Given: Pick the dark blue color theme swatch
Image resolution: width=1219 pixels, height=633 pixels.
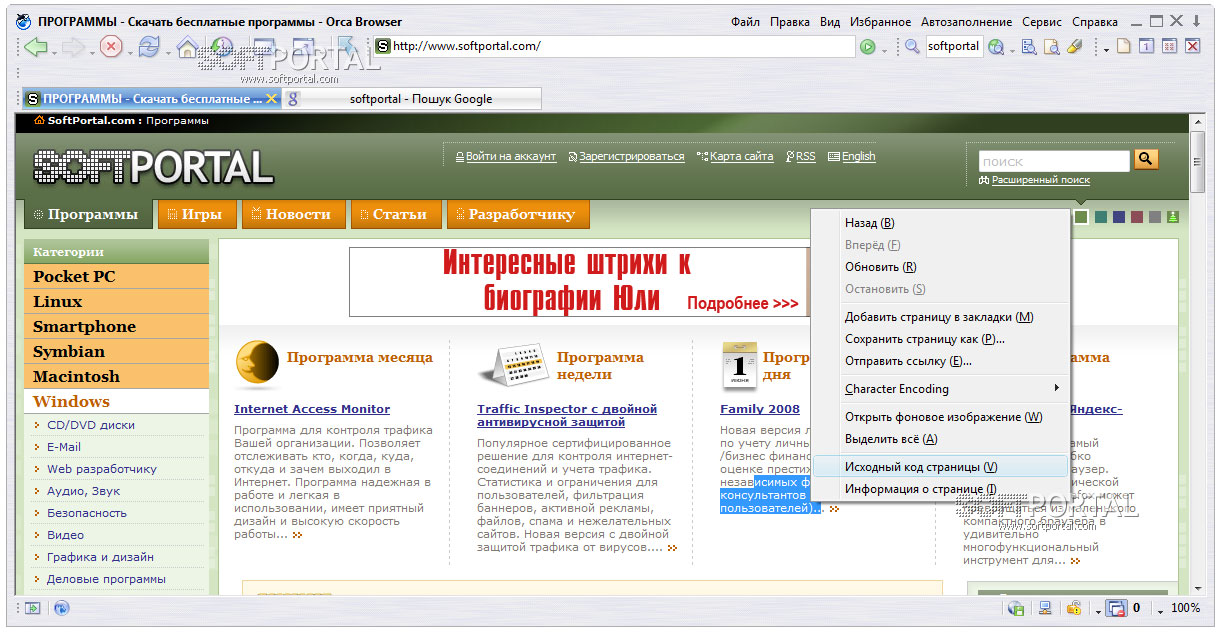Looking at the screenshot, I should tap(1118, 217).
